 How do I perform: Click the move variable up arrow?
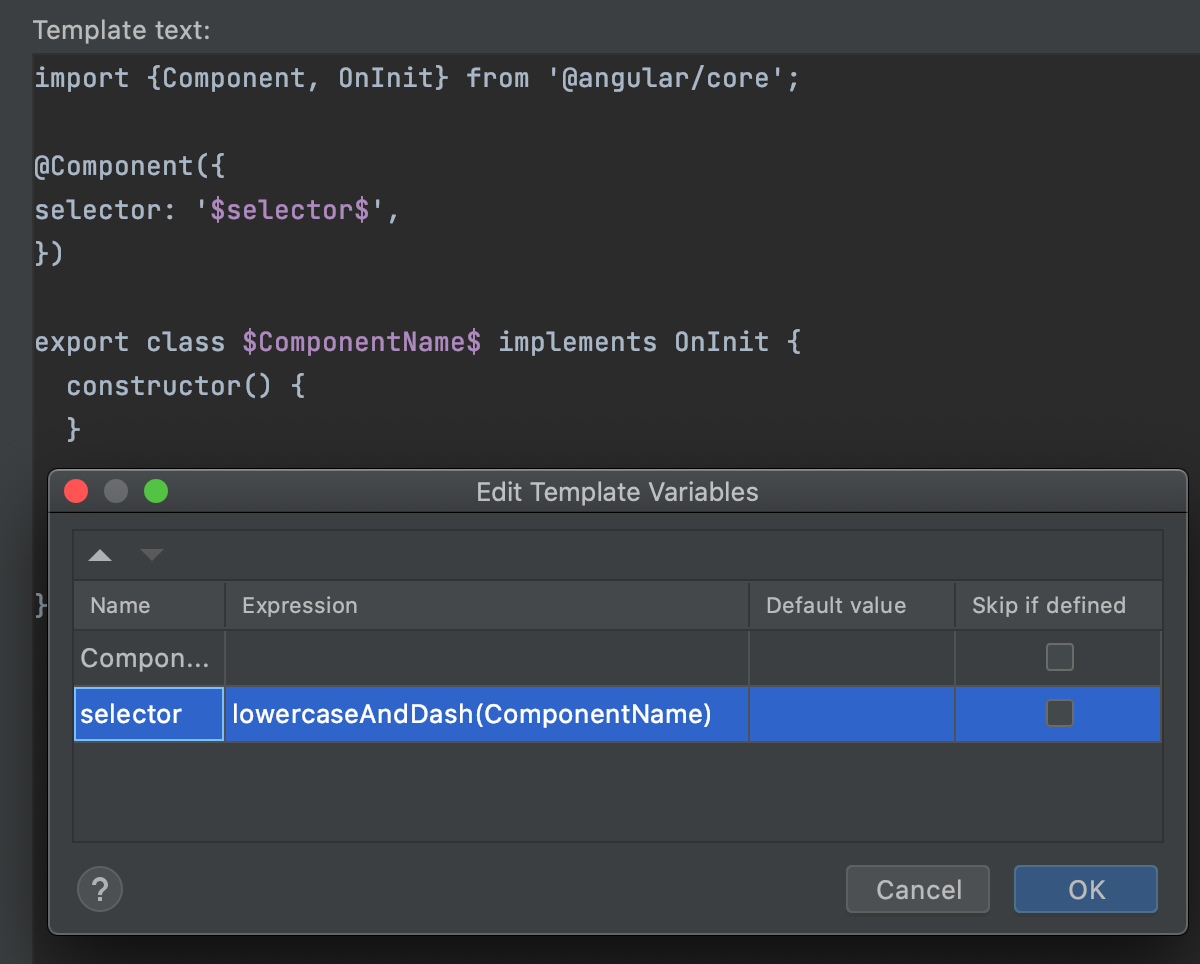pos(99,555)
